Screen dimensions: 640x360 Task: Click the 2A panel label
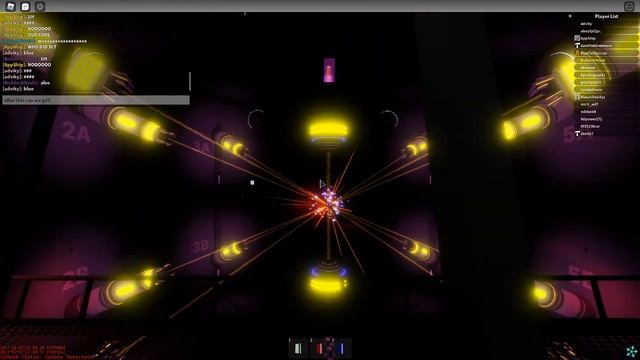[76, 133]
